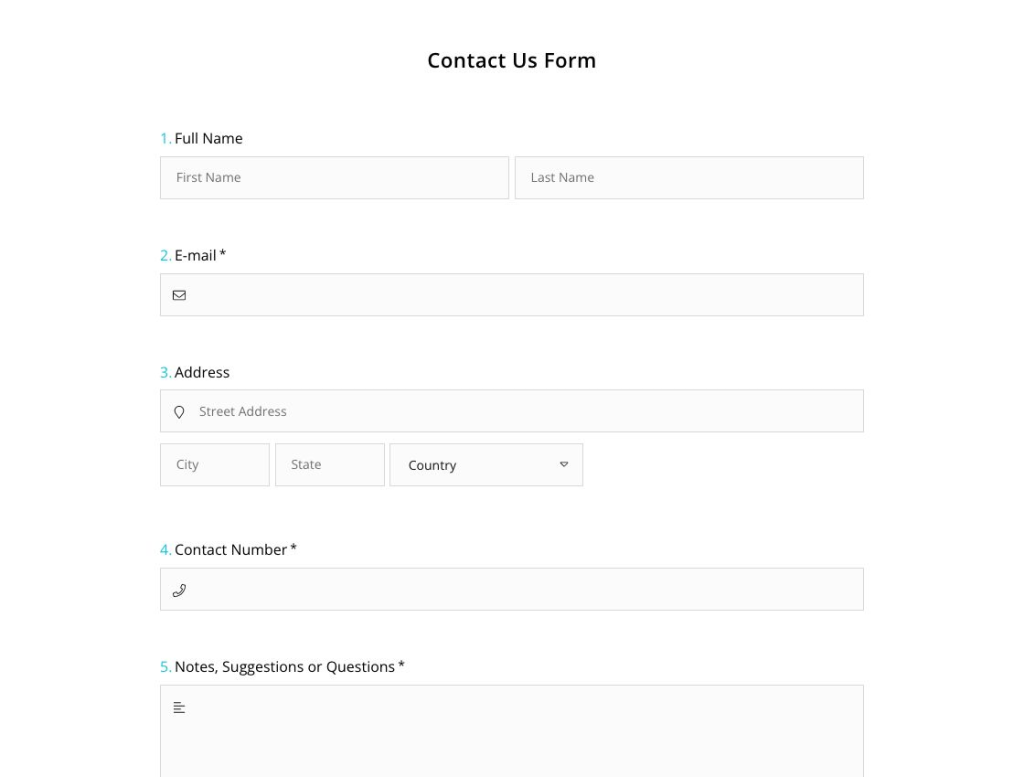This screenshot has width=1024, height=777.
Task: Click the chevron icon on Country selector
Action: [563, 464]
